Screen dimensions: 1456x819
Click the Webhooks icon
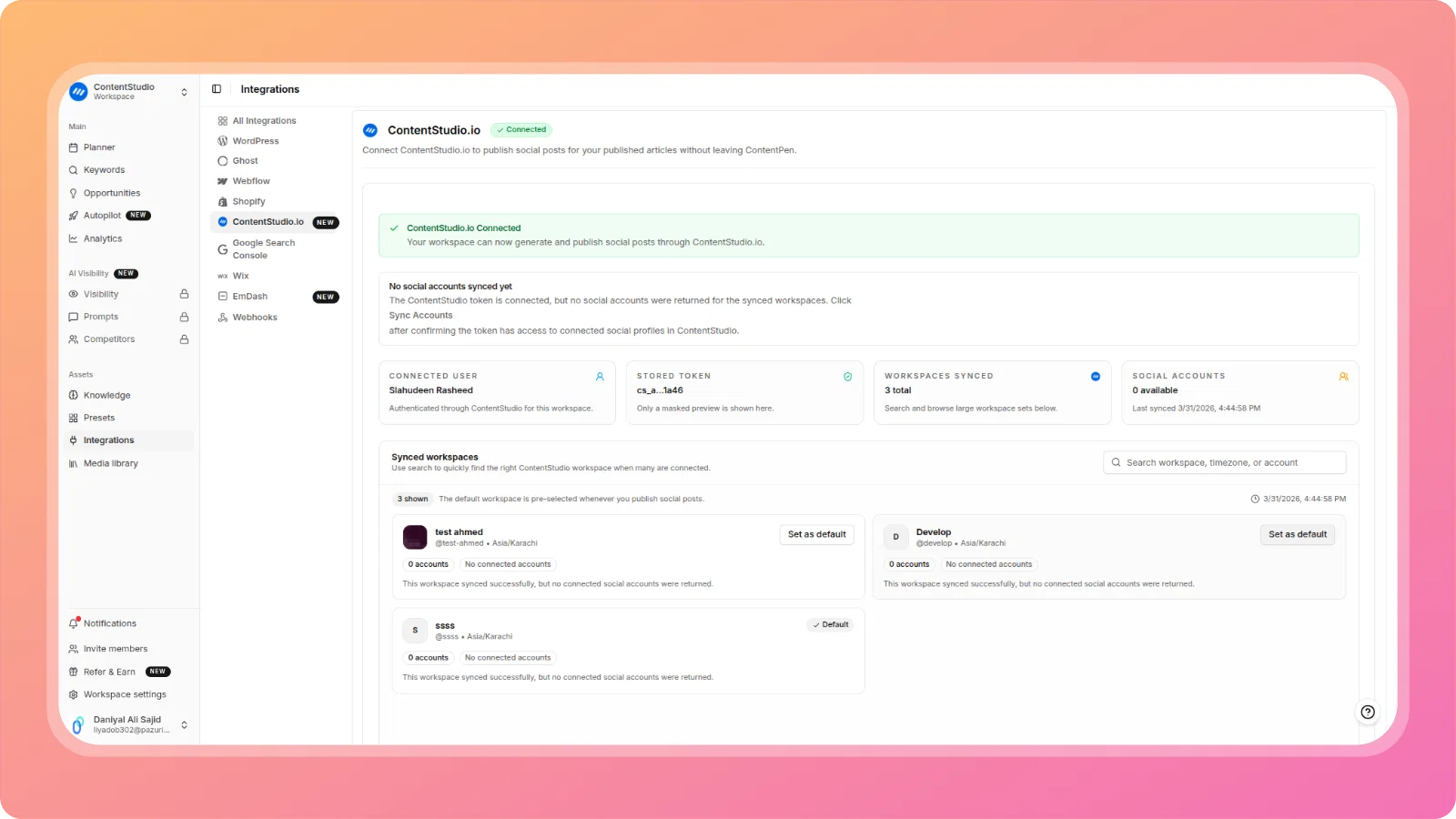(x=223, y=318)
